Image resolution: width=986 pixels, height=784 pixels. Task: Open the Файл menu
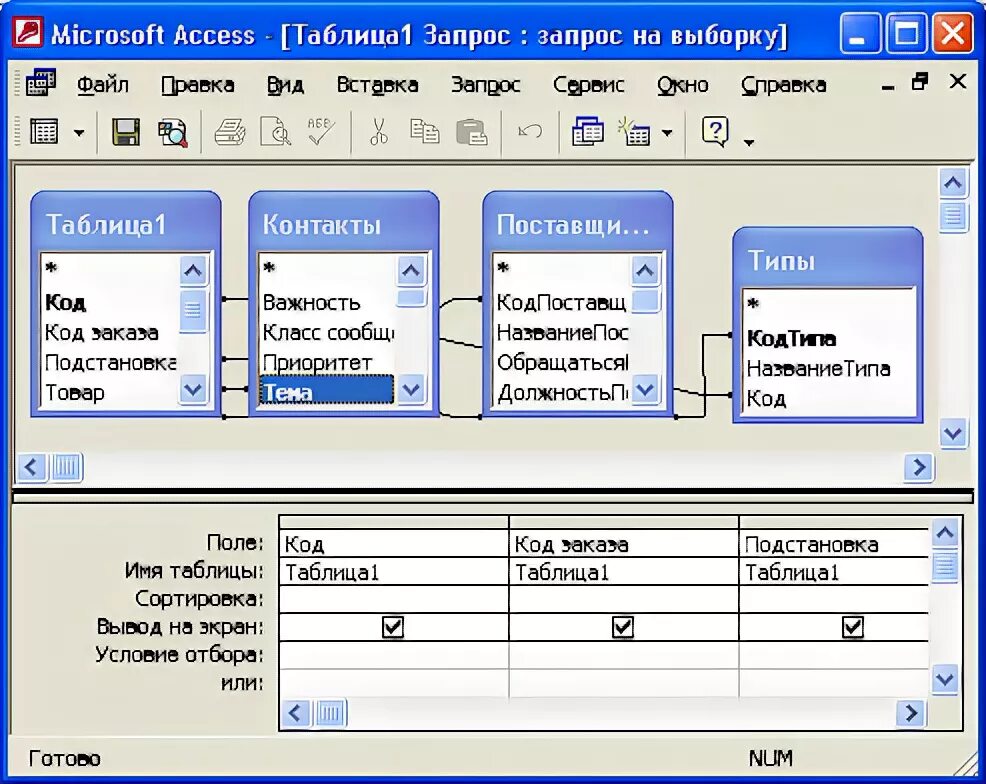point(103,85)
